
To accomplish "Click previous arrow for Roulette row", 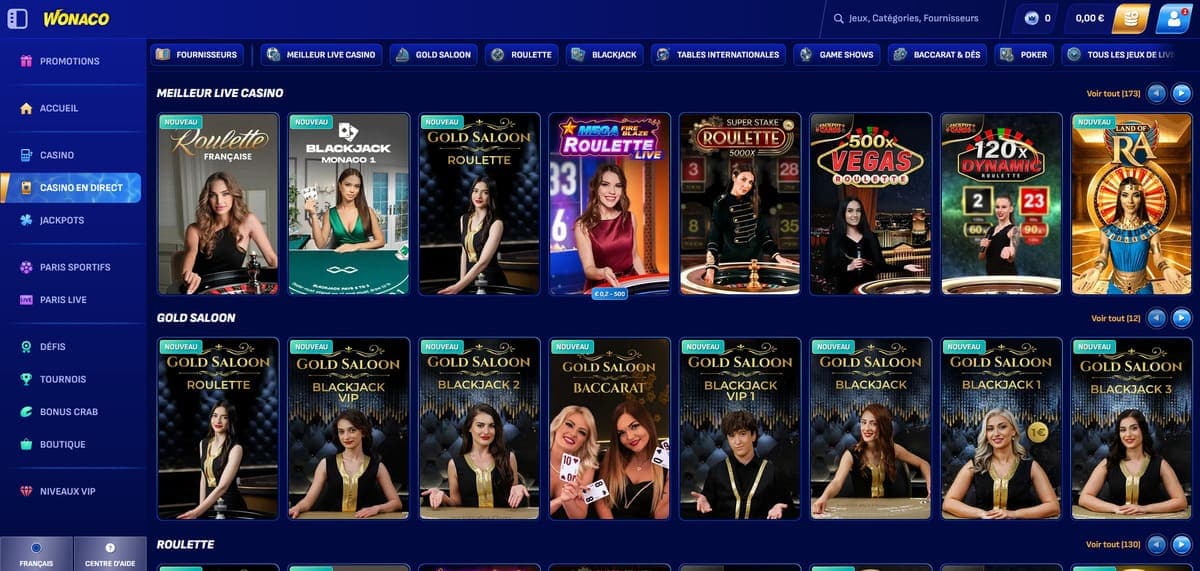I will 1157,545.
